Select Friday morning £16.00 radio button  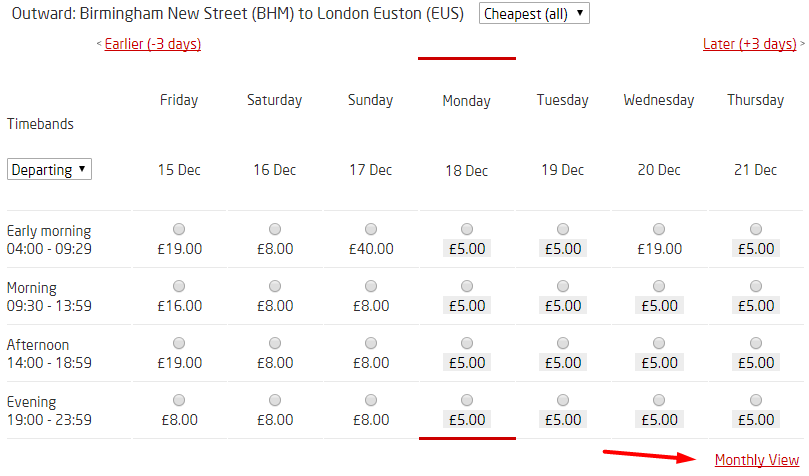pyautogui.click(x=179, y=286)
